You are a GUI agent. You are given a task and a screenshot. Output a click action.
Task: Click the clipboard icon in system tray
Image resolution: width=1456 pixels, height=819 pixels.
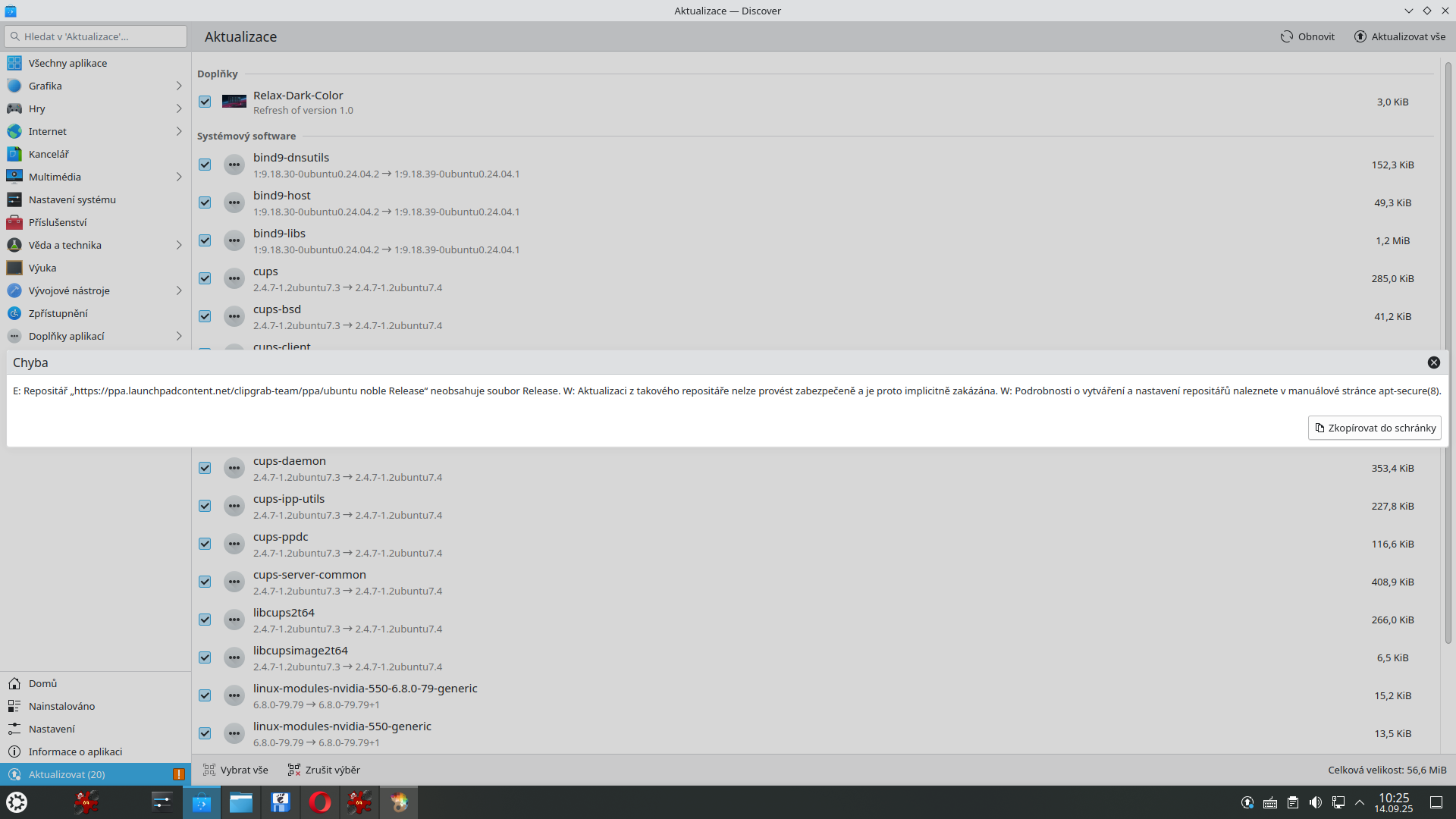[x=1293, y=802]
